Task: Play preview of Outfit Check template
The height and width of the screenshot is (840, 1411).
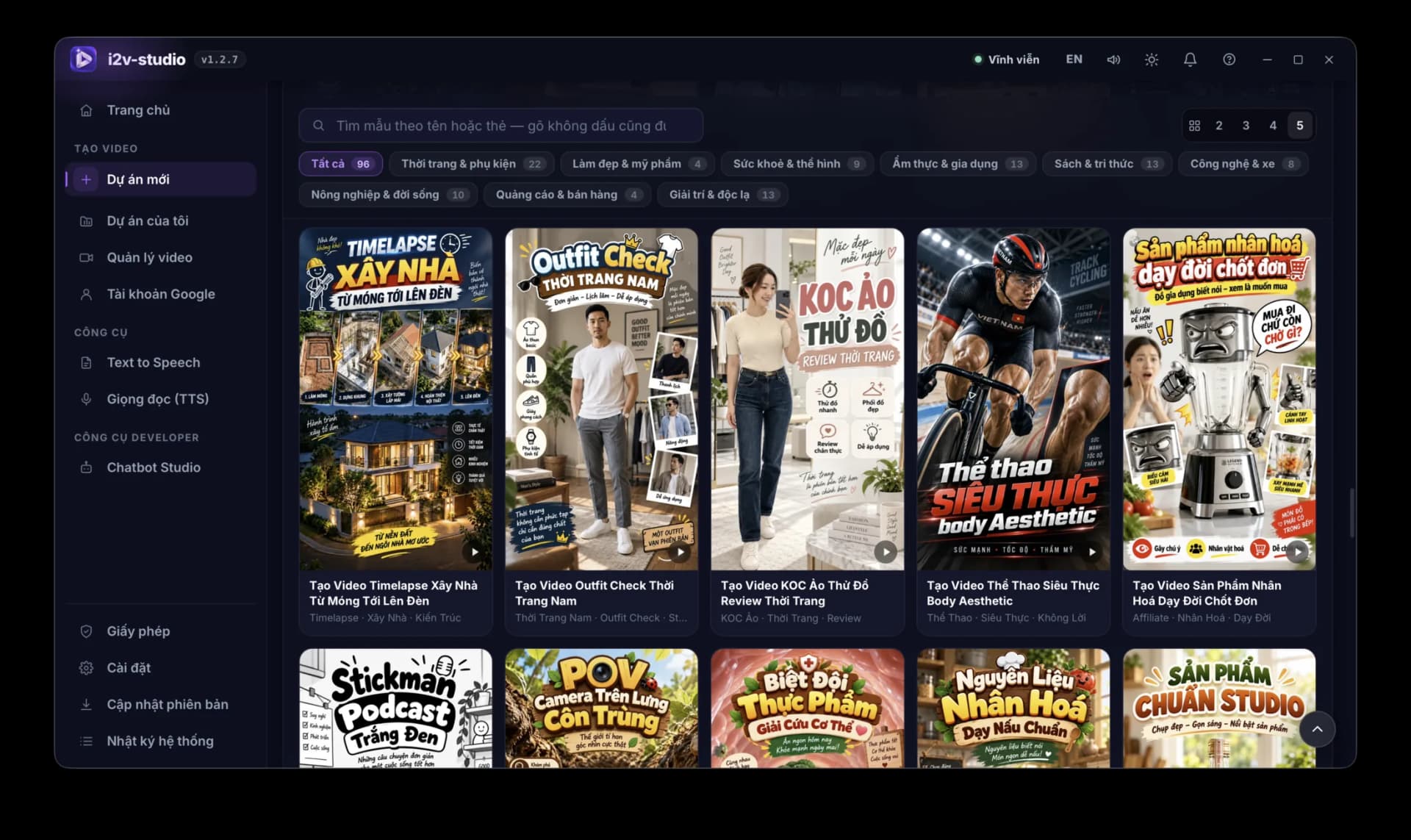Action: pyautogui.click(x=680, y=552)
